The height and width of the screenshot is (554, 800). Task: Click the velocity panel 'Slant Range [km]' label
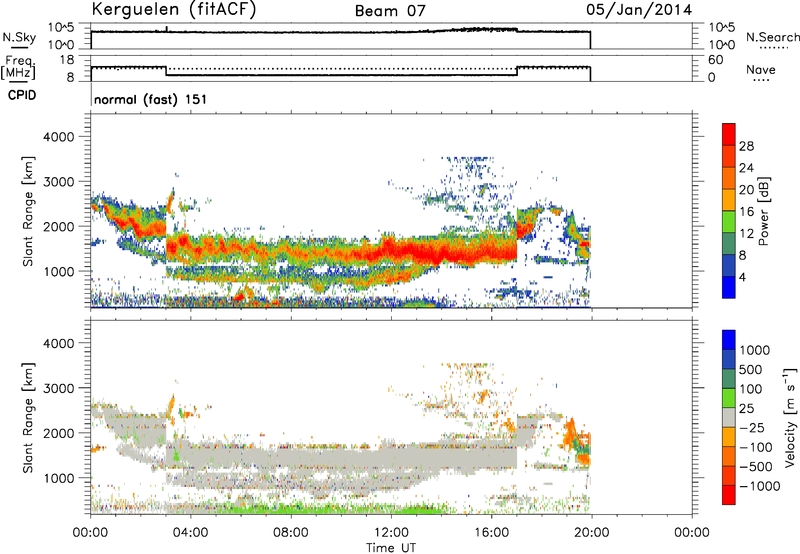pos(28,418)
